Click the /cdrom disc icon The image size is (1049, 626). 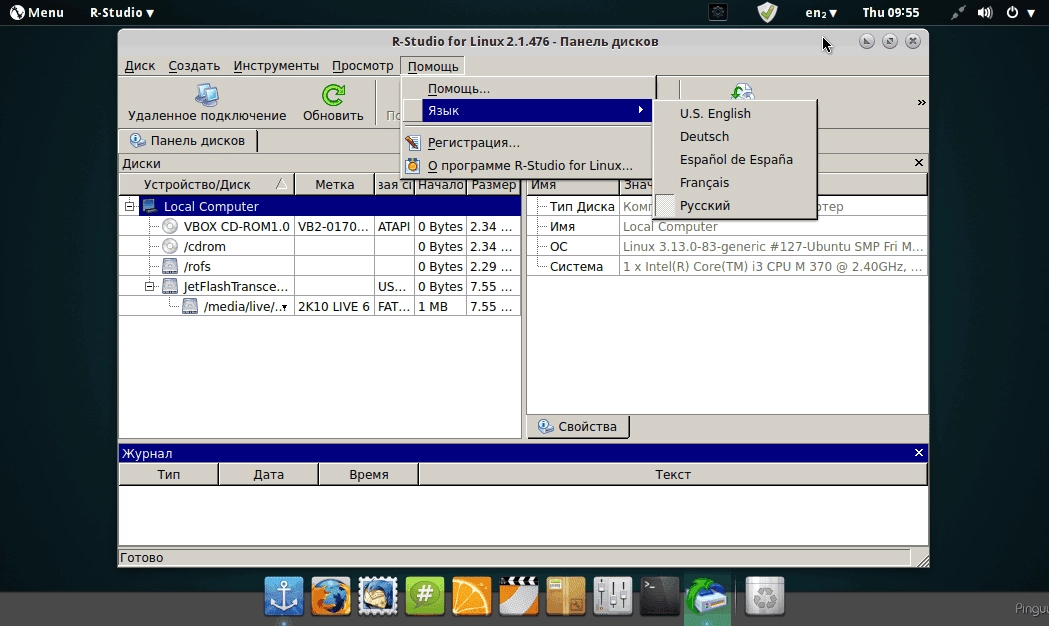click(x=170, y=246)
